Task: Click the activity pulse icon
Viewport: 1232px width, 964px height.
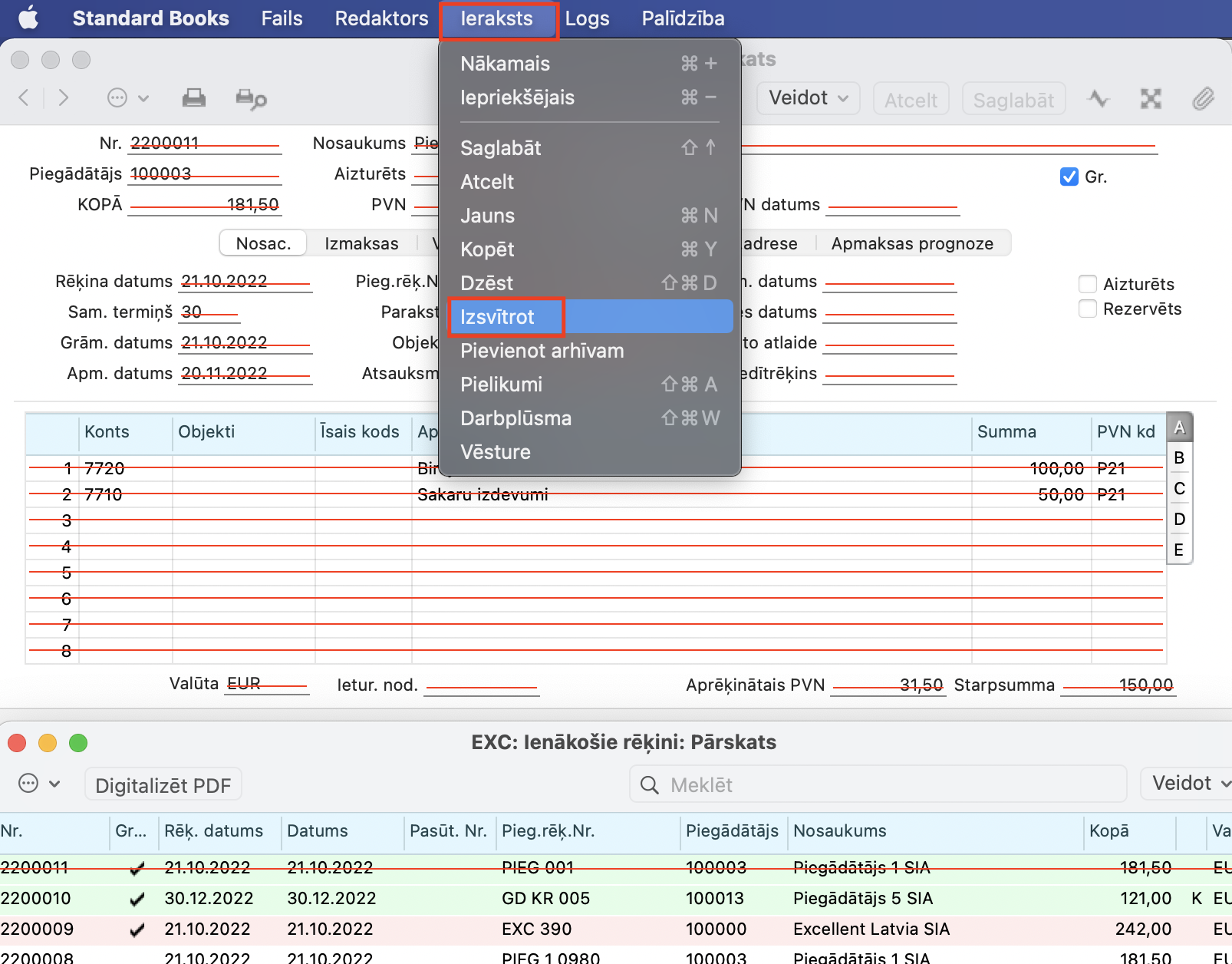Action: point(1099,98)
